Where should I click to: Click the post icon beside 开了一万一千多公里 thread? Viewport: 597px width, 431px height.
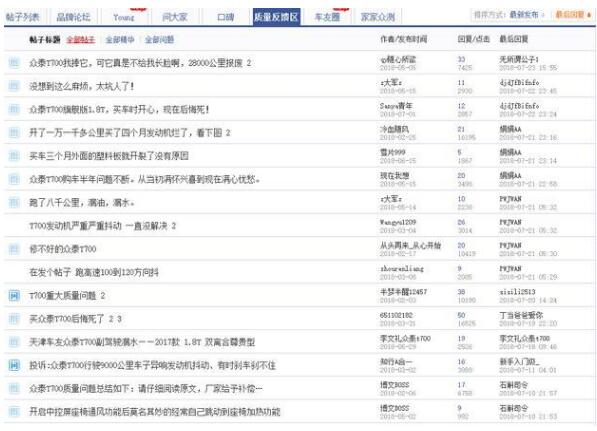point(14,133)
